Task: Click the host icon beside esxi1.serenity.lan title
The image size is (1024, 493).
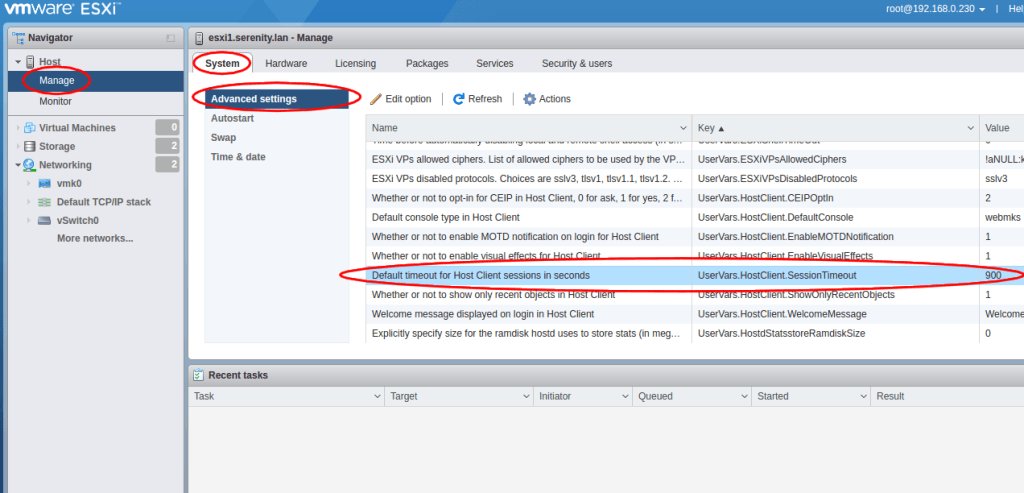Action: point(199,38)
